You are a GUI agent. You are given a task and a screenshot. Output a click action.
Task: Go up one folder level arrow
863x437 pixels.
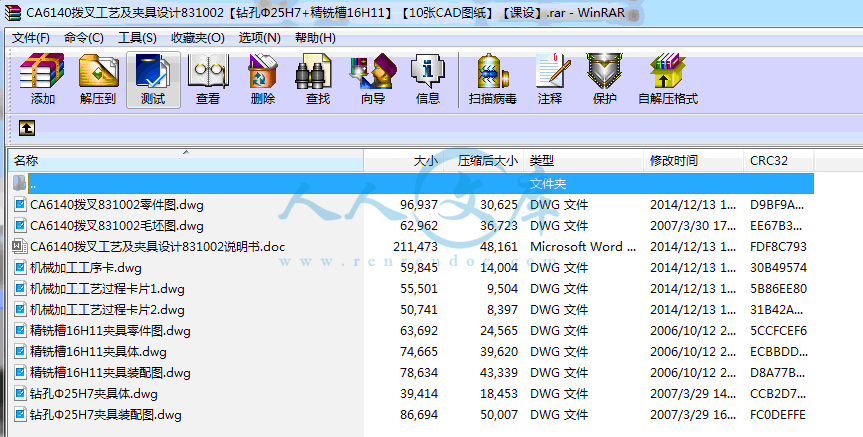(x=27, y=128)
